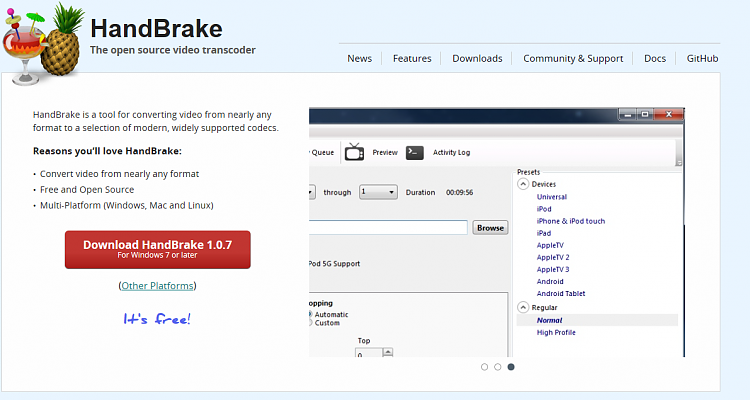750x400 pixels.
Task: Open the GitHub link in navigation
Action: 702,58
